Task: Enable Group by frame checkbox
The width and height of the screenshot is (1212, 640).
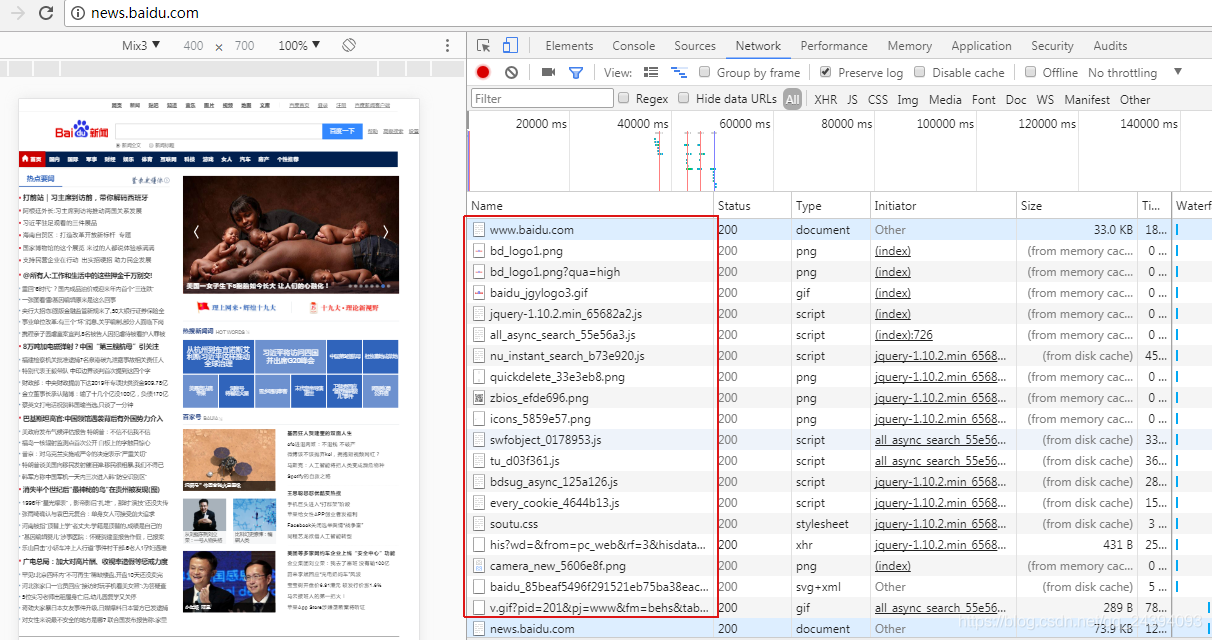Action: (x=705, y=72)
